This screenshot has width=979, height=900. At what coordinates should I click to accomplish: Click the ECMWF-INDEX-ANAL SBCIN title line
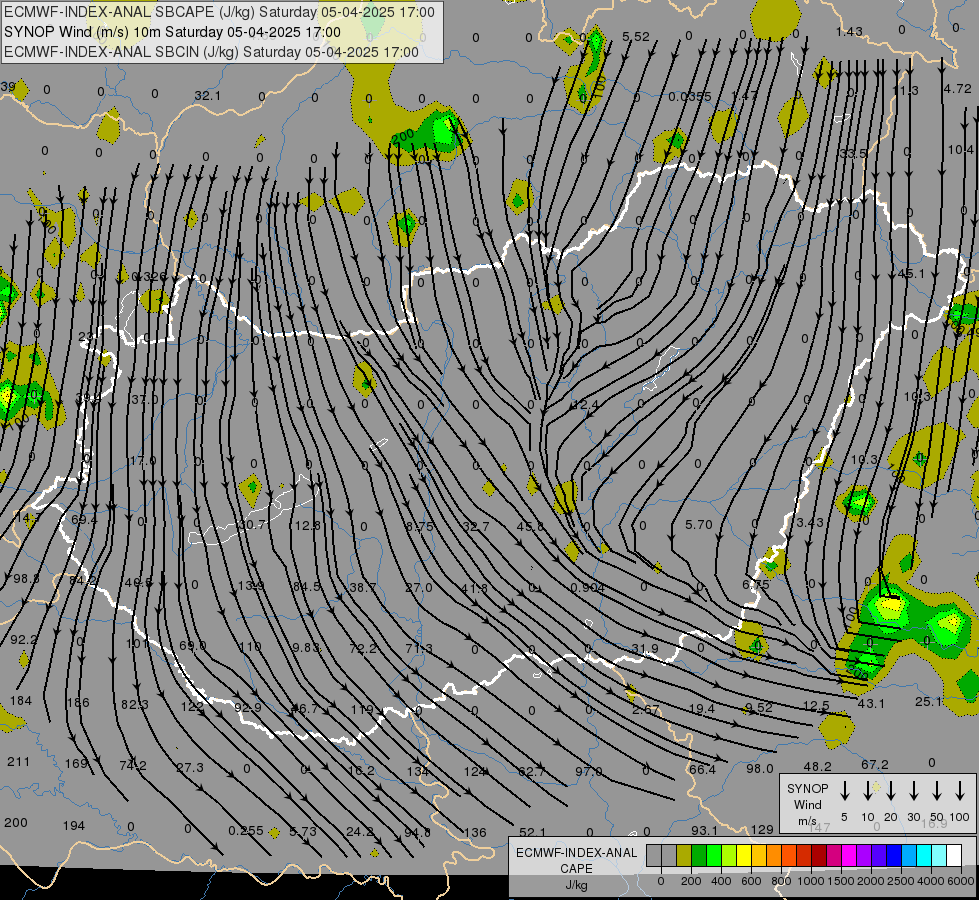(211, 52)
